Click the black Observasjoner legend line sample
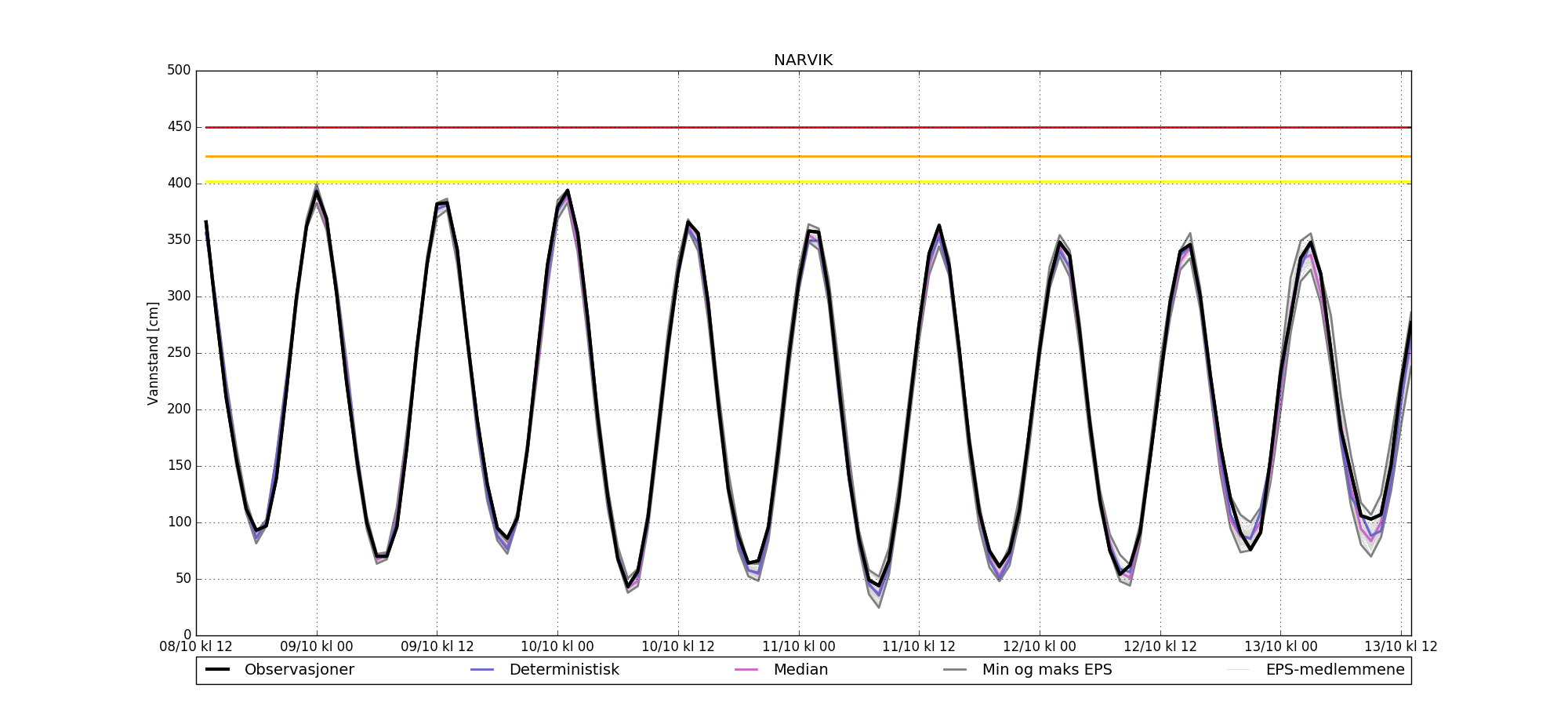Image resolution: width=1568 pixels, height=706 pixels. (217, 670)
